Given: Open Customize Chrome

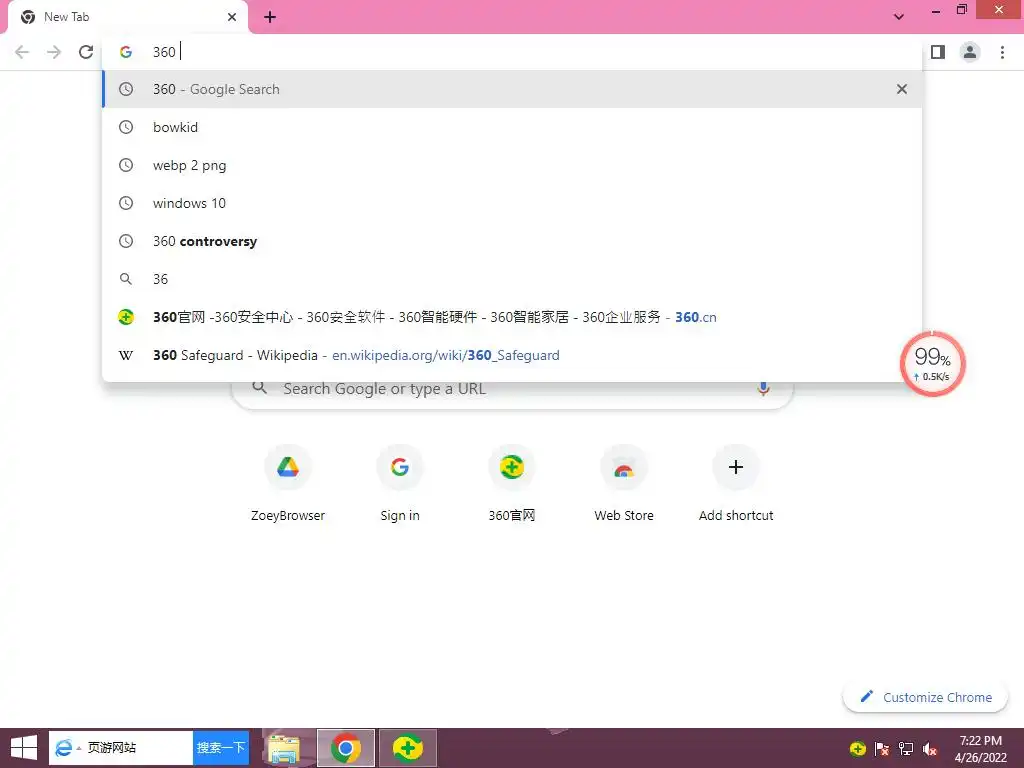Looking at the screenshot, I should (x=925, y=697).
